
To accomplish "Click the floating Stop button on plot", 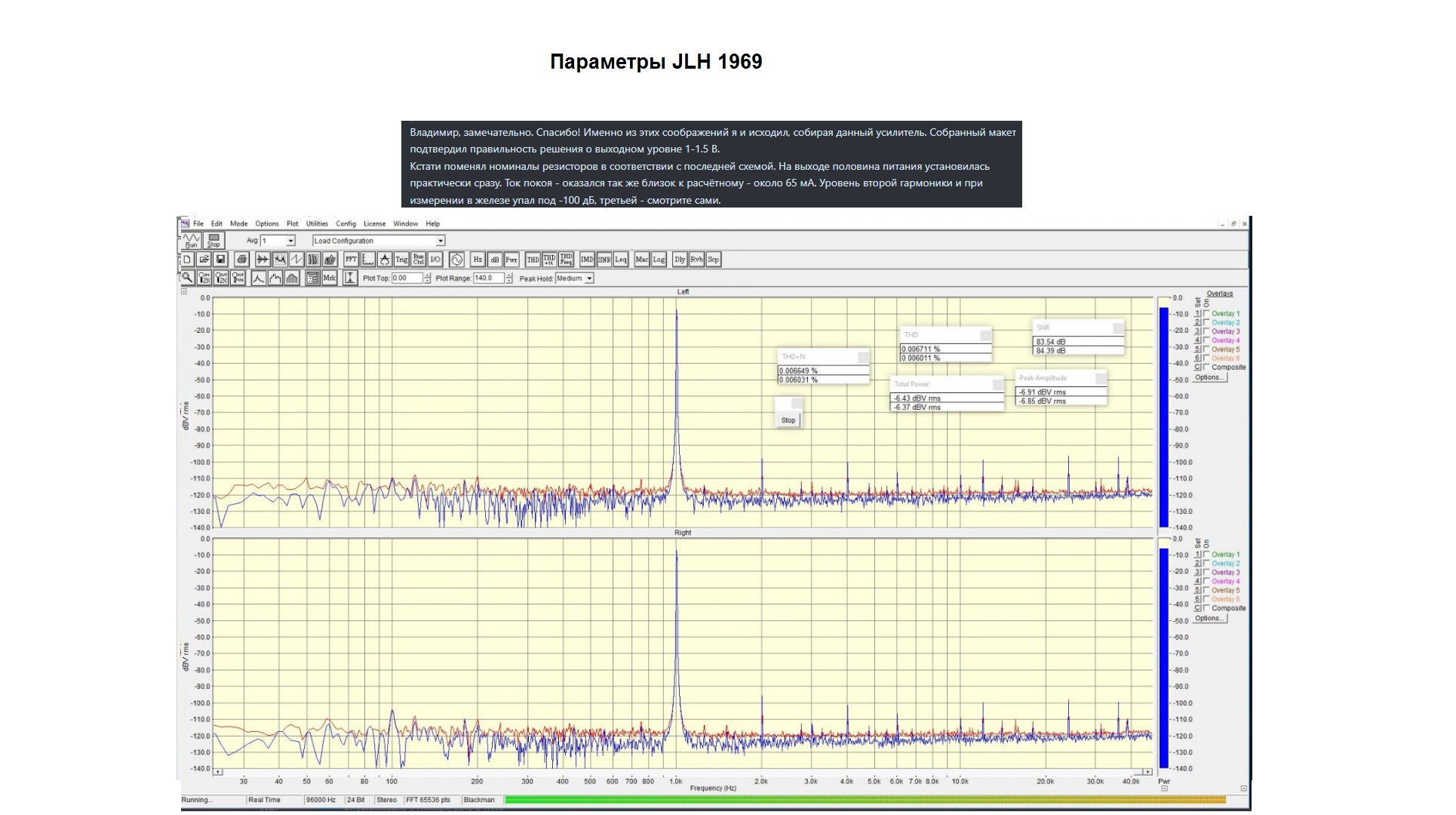I will click(x=788, y=420).
